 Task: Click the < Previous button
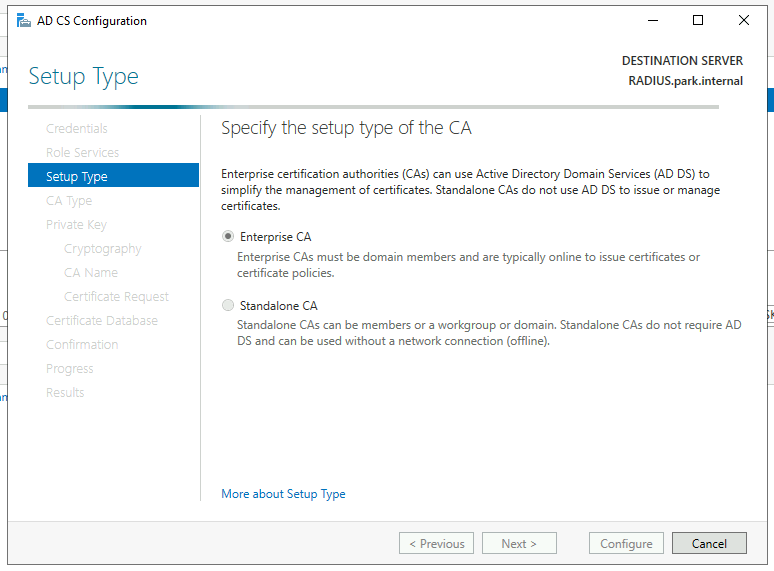[x=436, y=543]
